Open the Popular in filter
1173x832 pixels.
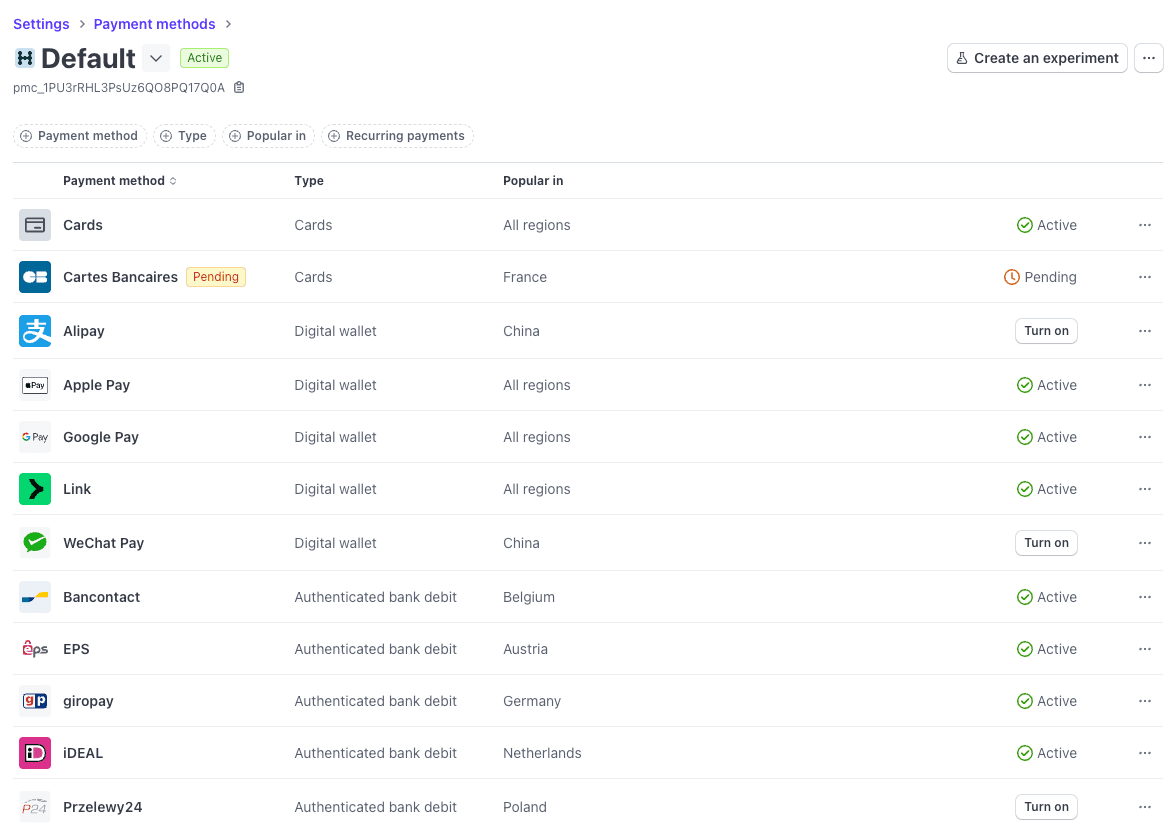[x=267, y=136]
